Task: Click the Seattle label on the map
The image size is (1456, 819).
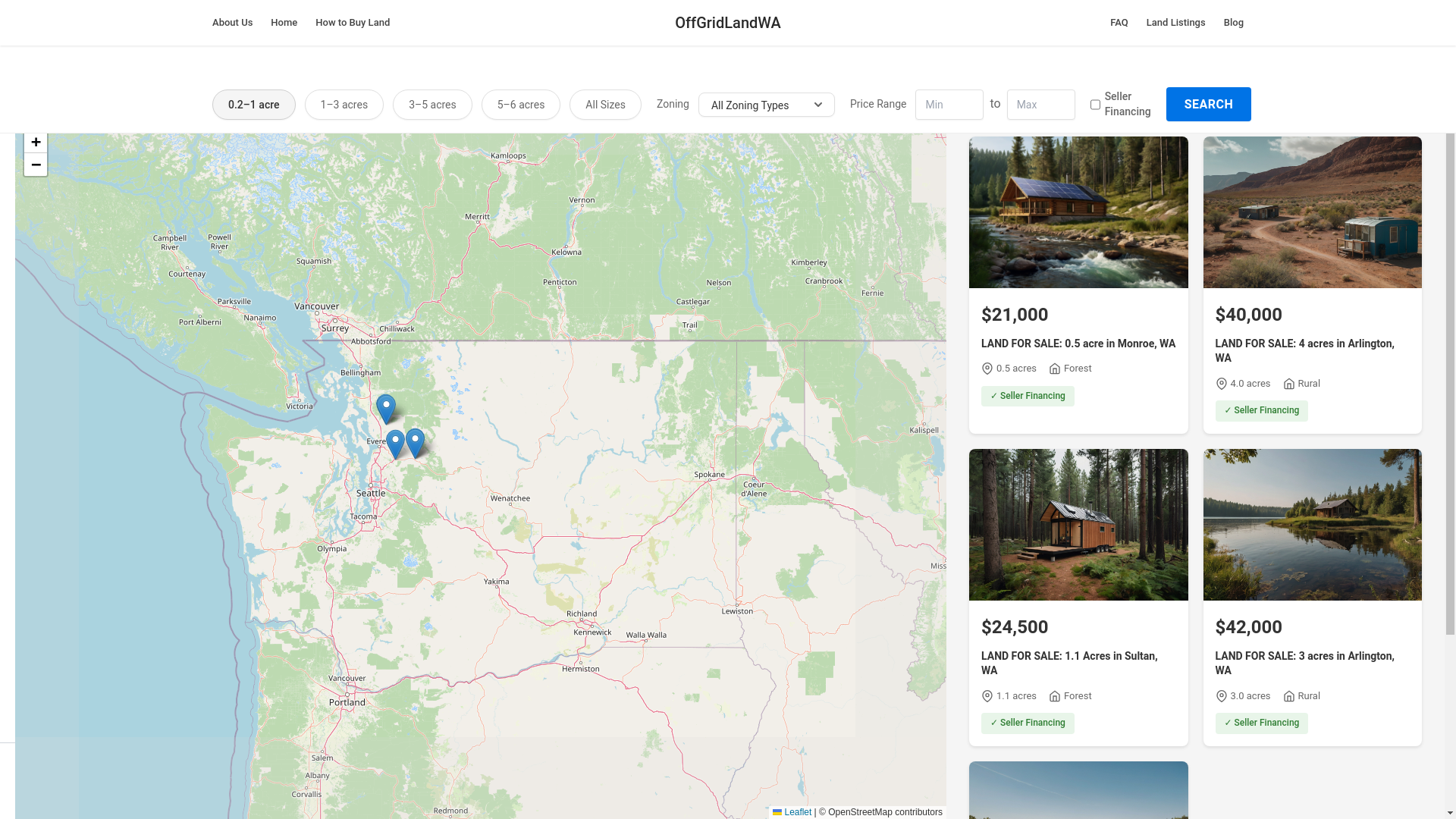Action: [x=371, y=493]
